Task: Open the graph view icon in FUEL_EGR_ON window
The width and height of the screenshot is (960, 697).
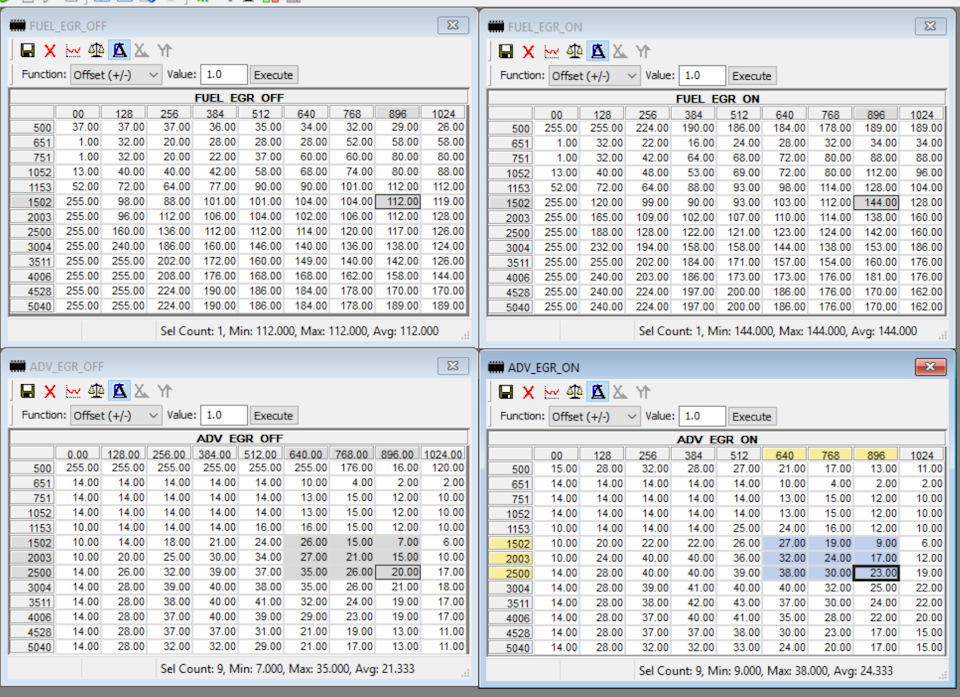Action: pyautogui.click(x=551, y=51)
